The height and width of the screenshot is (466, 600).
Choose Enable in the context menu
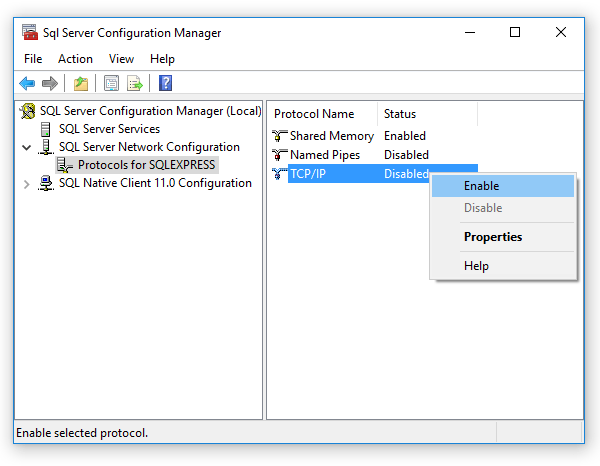click(x=503, y=186)
